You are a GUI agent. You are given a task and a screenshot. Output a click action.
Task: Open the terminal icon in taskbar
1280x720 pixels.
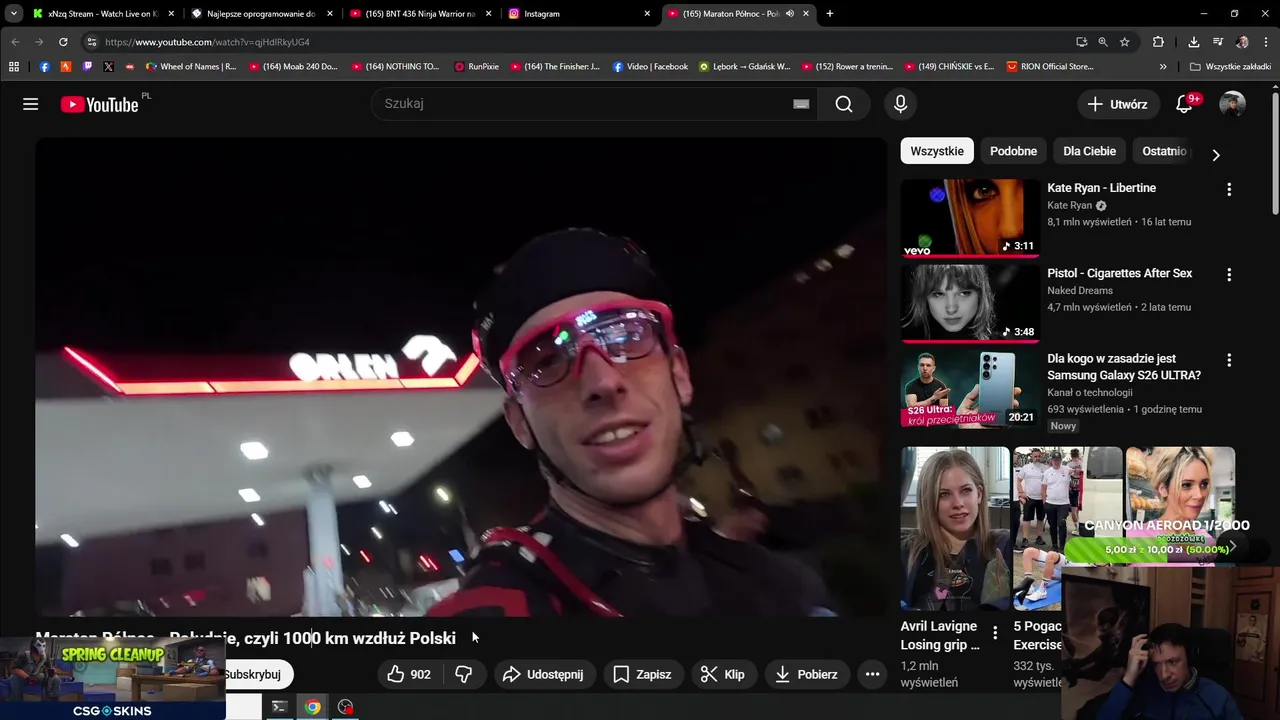280,707
